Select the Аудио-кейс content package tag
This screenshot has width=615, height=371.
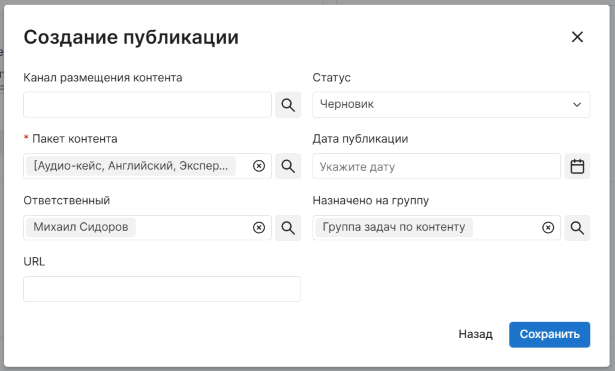[131, 166]
